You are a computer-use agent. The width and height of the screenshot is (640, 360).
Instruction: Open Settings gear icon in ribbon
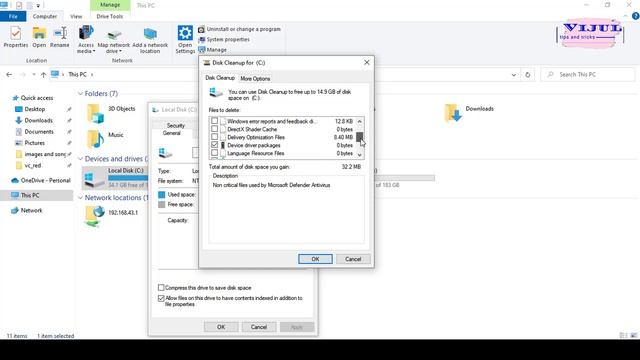pyautogui.click(x=185, y=39)
